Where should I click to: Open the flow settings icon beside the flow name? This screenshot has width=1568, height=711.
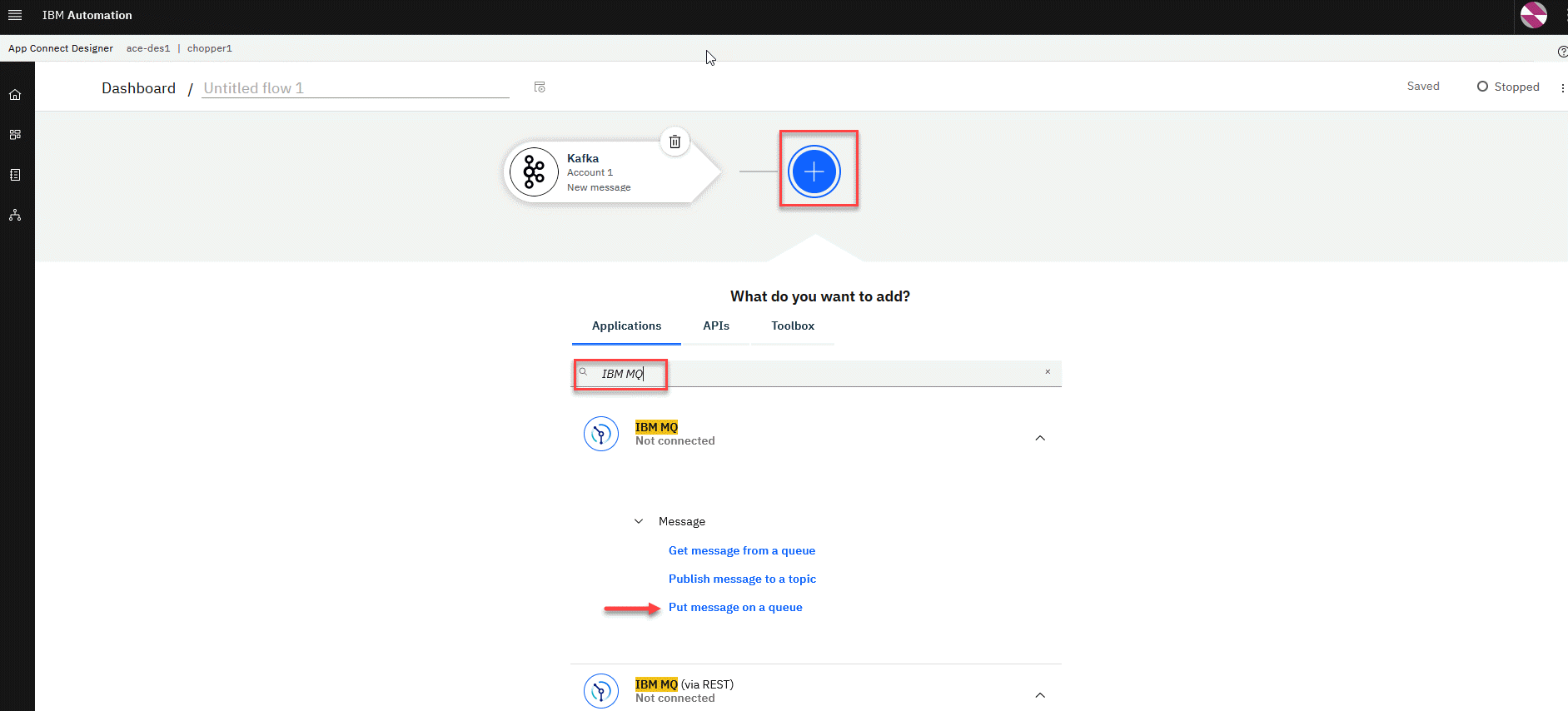pos(540,87)
